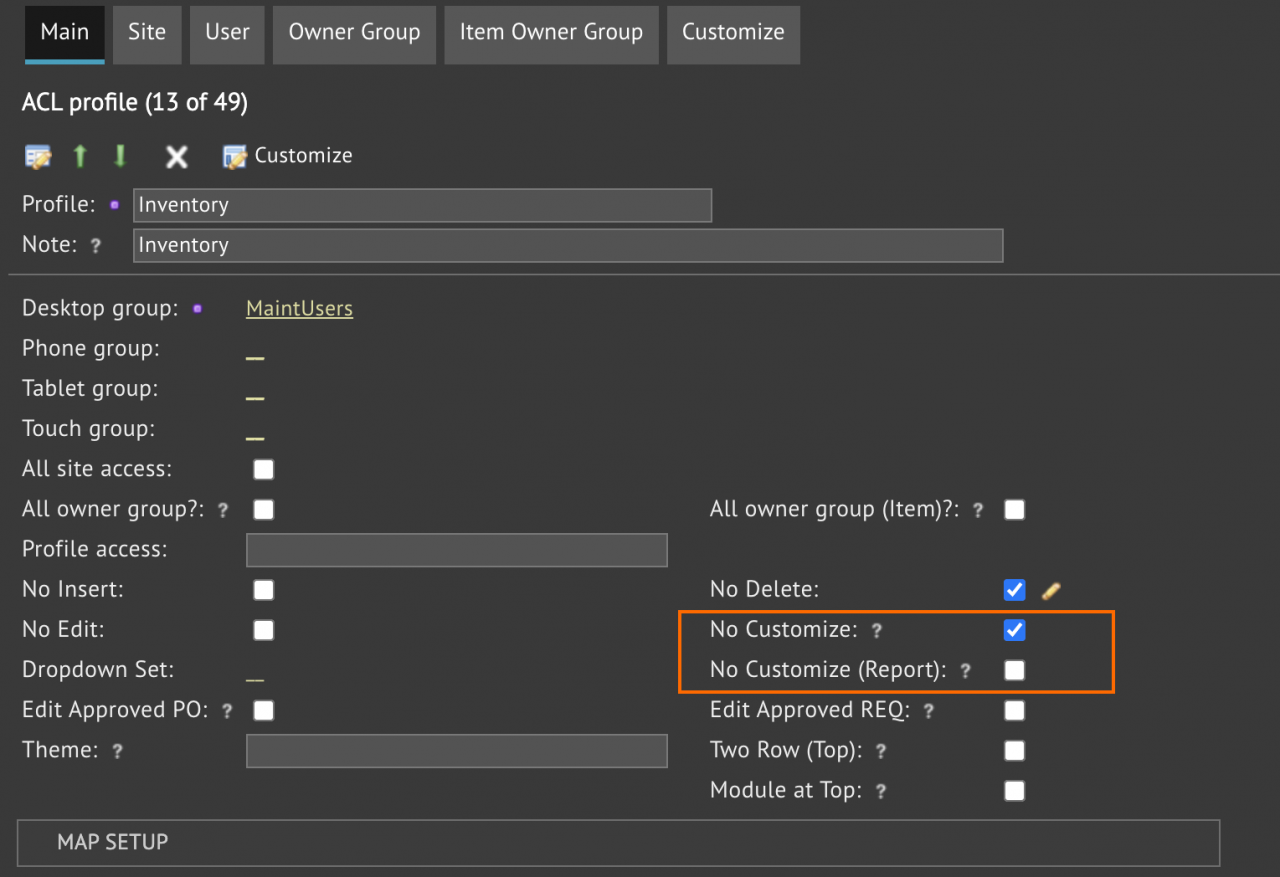Image resolution: width=1280 pixels, height=877 pixels.
Task: Click help icon beside Two Row (Top)
Action: (881, 751)
